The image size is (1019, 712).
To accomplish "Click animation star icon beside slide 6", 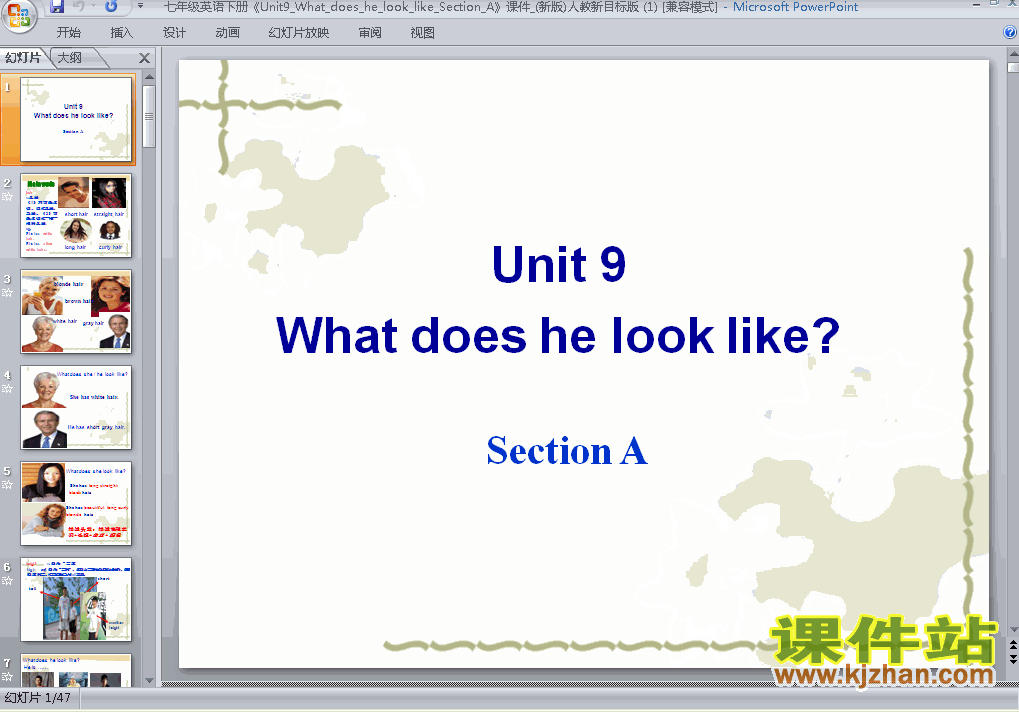I will [7, 581].
